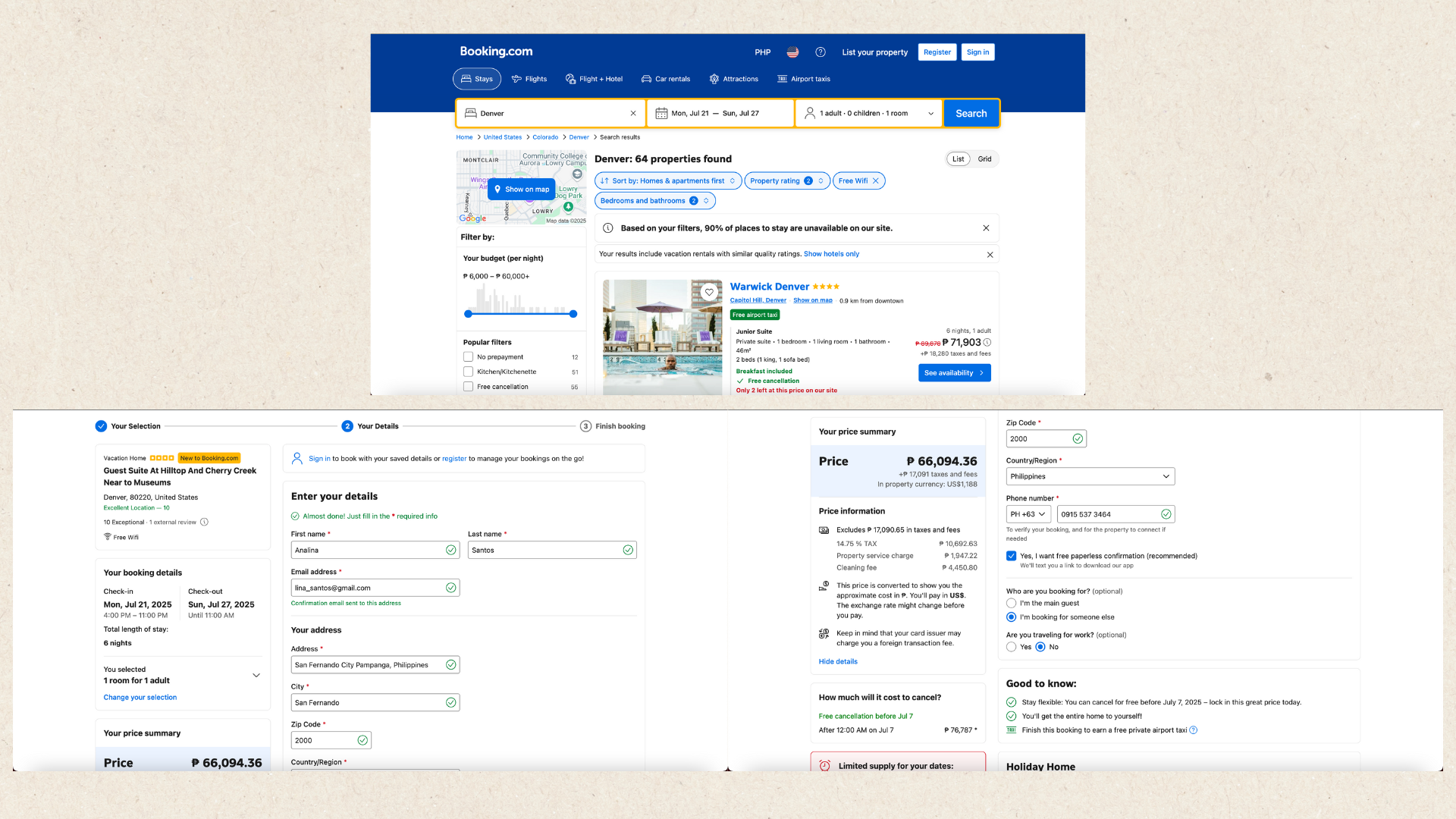Tick the No prepayment checkbox
This screenshot has height=819, width=1456.
468,357
